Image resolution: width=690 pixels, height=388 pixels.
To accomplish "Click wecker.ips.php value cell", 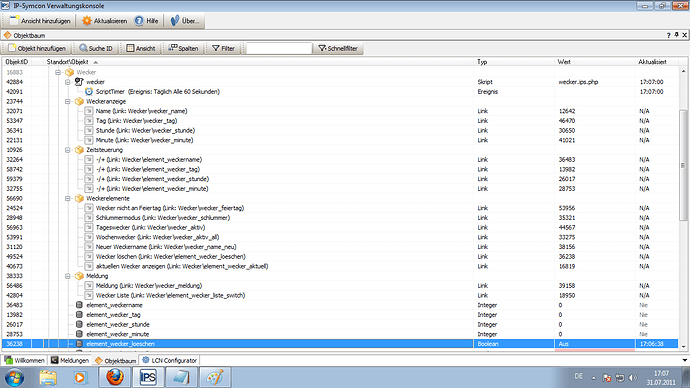I will point(578,82).
